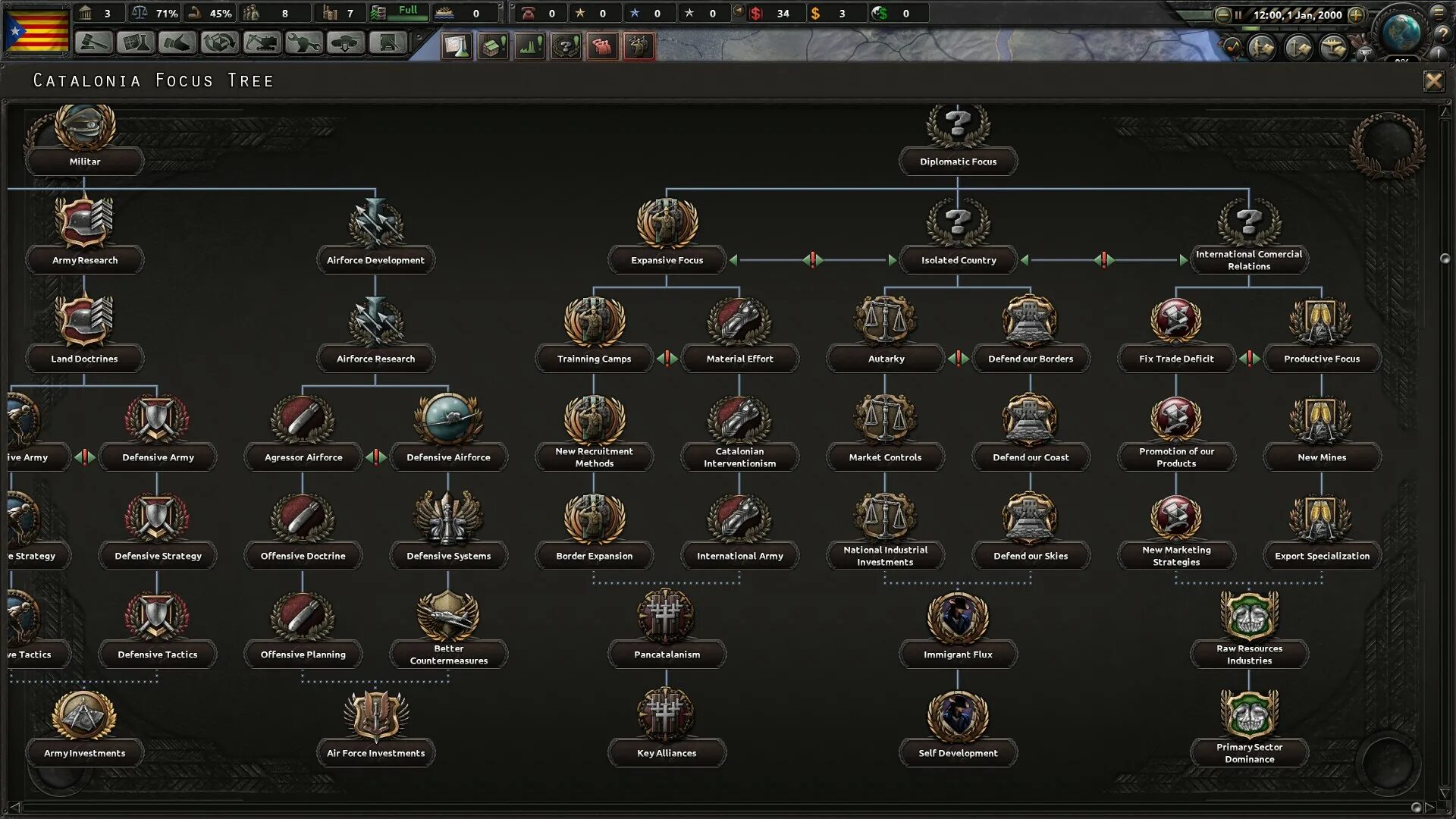Open achievements trophy icon
Viewport: 1456px width, 819px height.
click(1365, 53)
